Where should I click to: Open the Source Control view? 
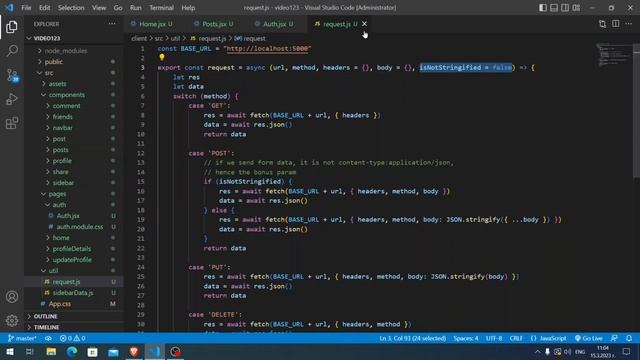tap(12, 75)
